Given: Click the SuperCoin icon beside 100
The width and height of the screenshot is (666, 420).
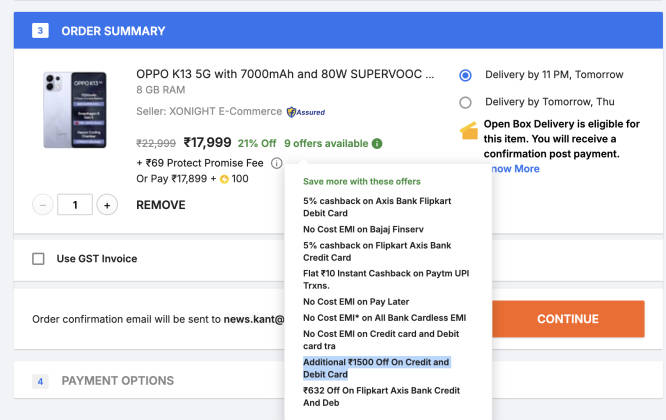Looking at the screenshot, I should pyautogui.click(x=224, y=179).
